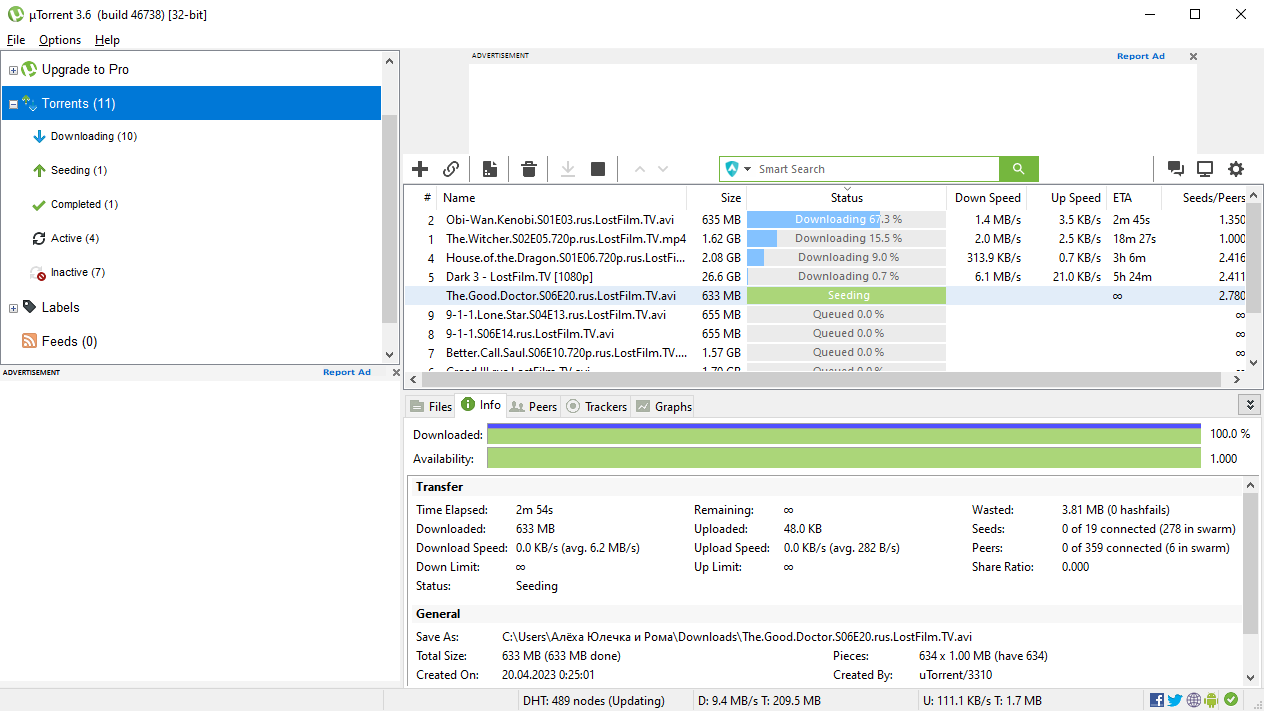This screenshot has height=711, width=1264.
Task: Show Downloading (10) torrents
Action: [94, 136]
